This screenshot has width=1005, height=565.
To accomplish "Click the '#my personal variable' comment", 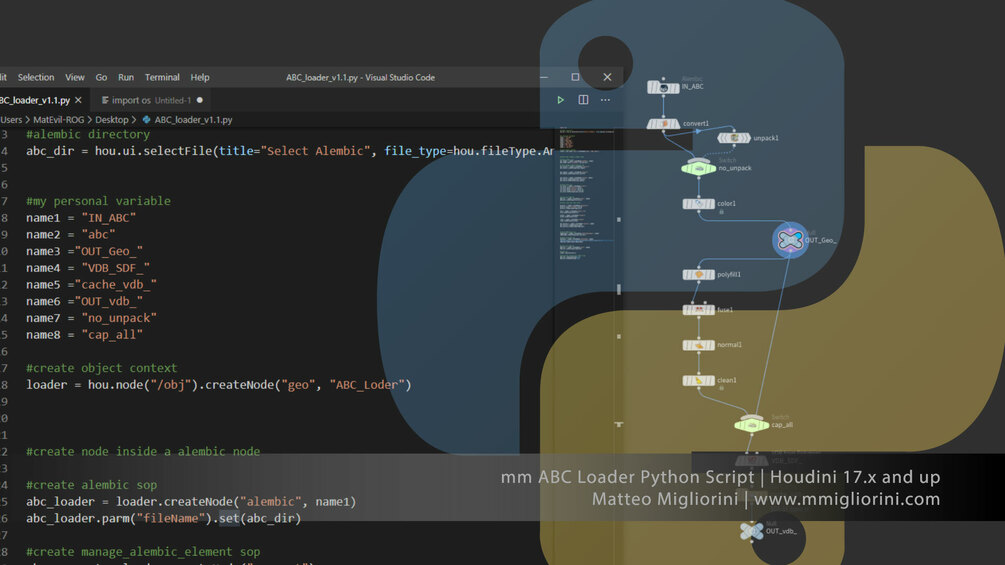I will pyautogui.click(x=98, y=201).
